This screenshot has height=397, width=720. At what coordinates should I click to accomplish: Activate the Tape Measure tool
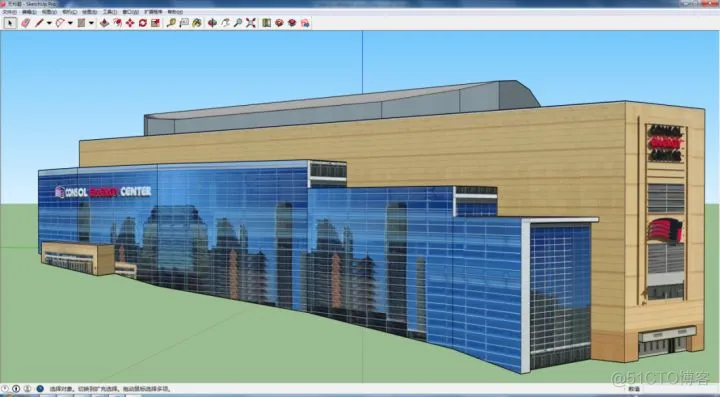pos(171,23)
